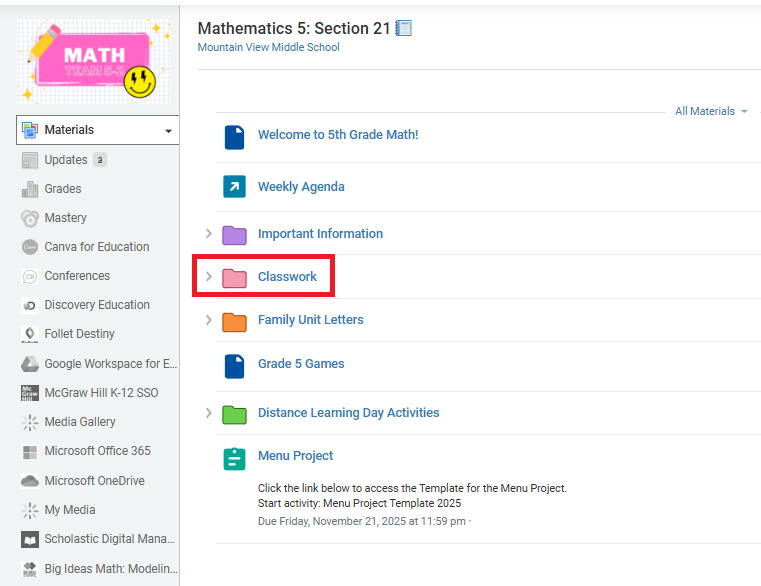Click the orange Family Unit Letters folder icon

coord(234,321)
